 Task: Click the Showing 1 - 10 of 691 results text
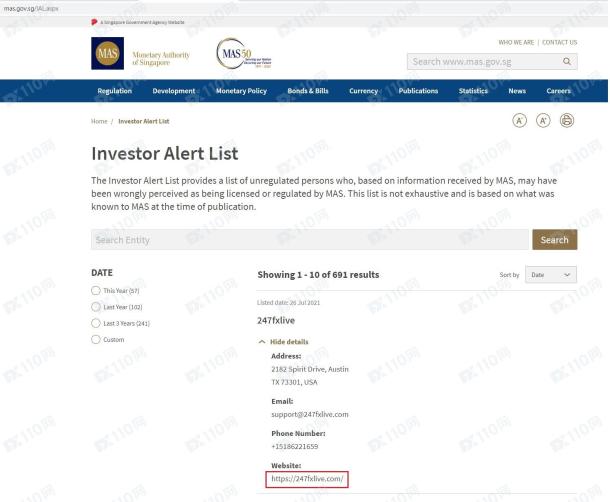(x=318, y=275)
